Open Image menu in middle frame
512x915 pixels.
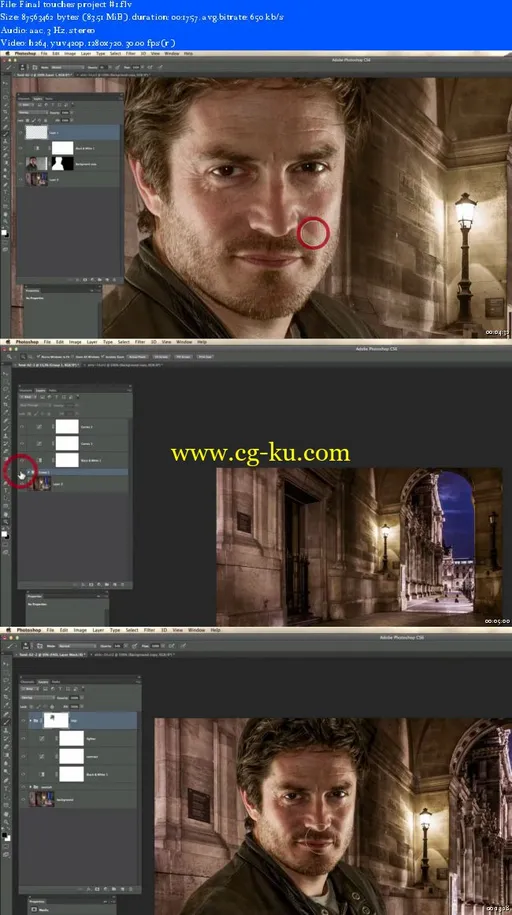click(75, 342)
